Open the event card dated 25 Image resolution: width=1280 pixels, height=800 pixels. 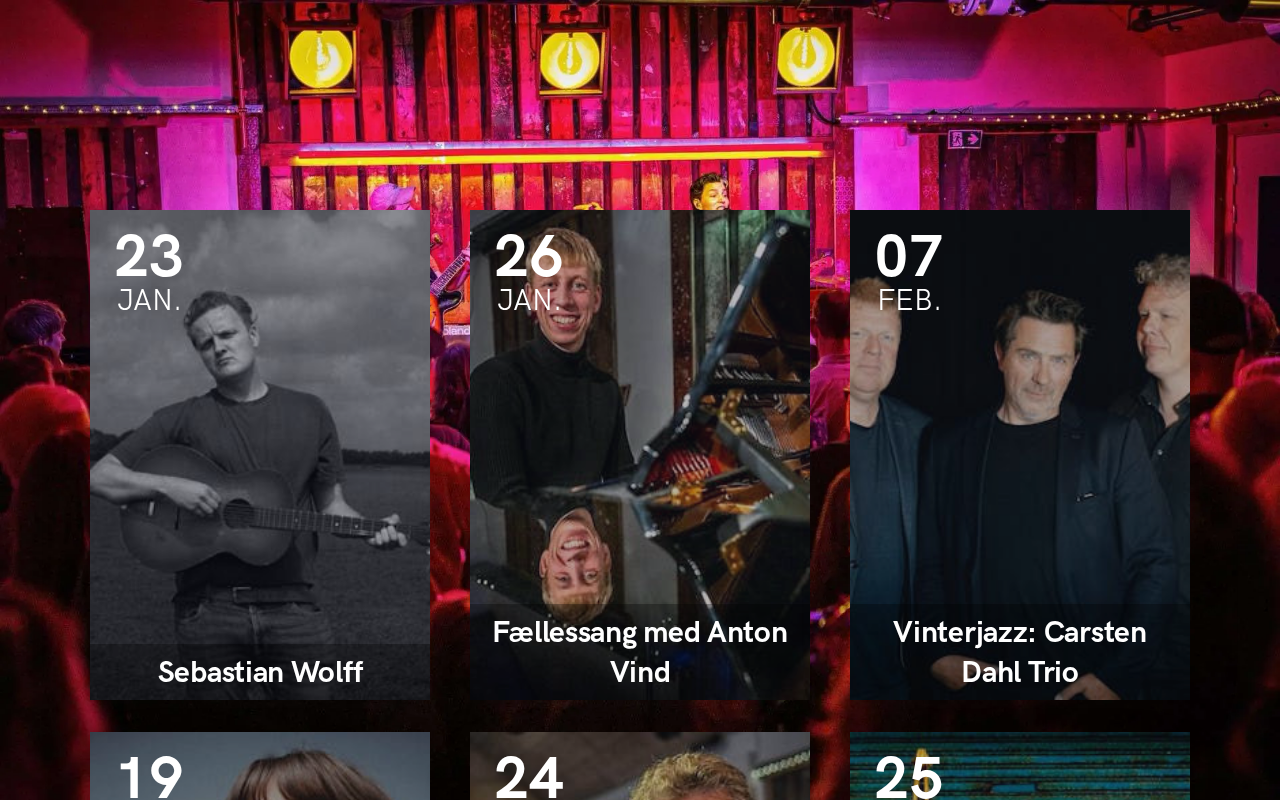click(x=1020, y=766)
